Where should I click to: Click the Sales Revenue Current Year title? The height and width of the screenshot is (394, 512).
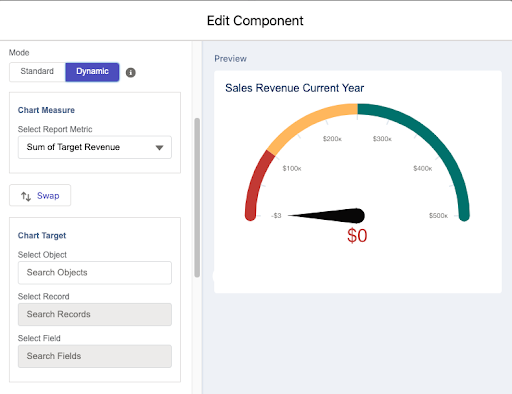pyautogui.click(x=294, y=88)
